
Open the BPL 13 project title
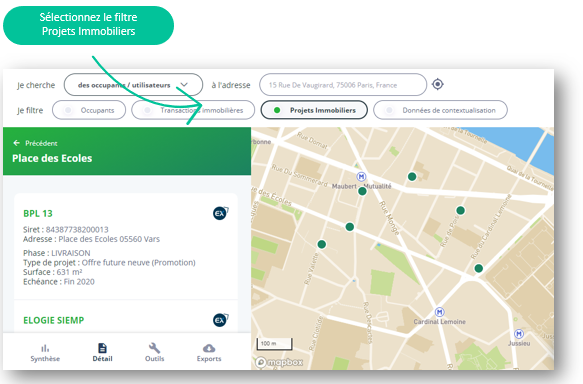(x=38, y=213)
